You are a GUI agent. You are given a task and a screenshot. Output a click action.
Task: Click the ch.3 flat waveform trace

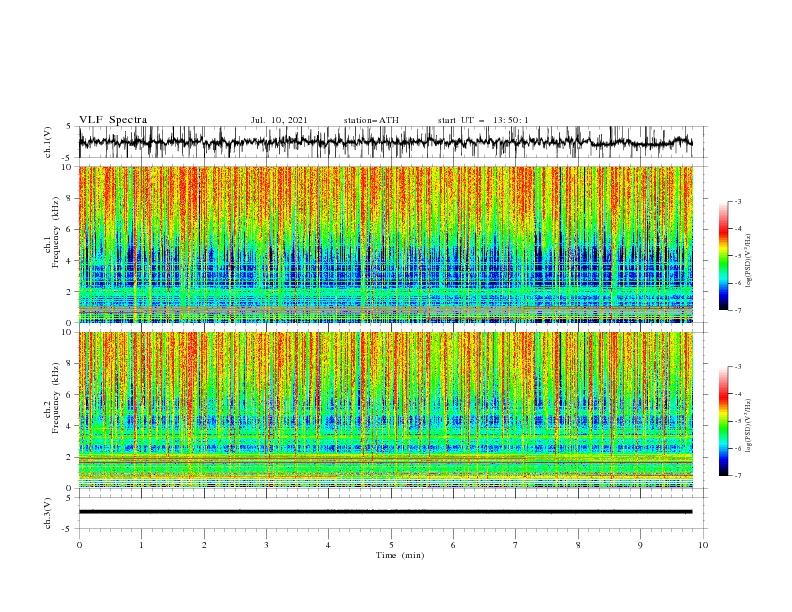coord(385,512)
